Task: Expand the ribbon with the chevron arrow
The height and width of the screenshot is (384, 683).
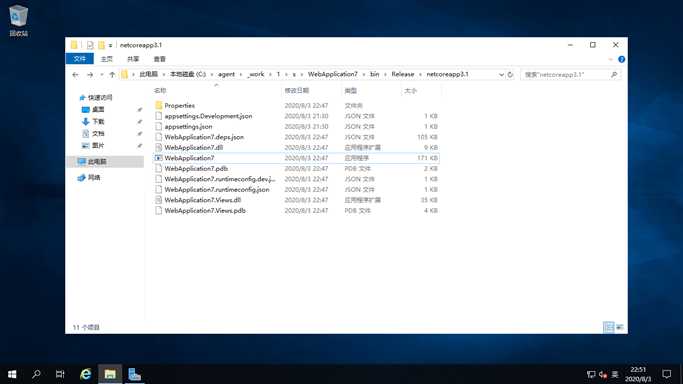Action: (x=611, y=59)
